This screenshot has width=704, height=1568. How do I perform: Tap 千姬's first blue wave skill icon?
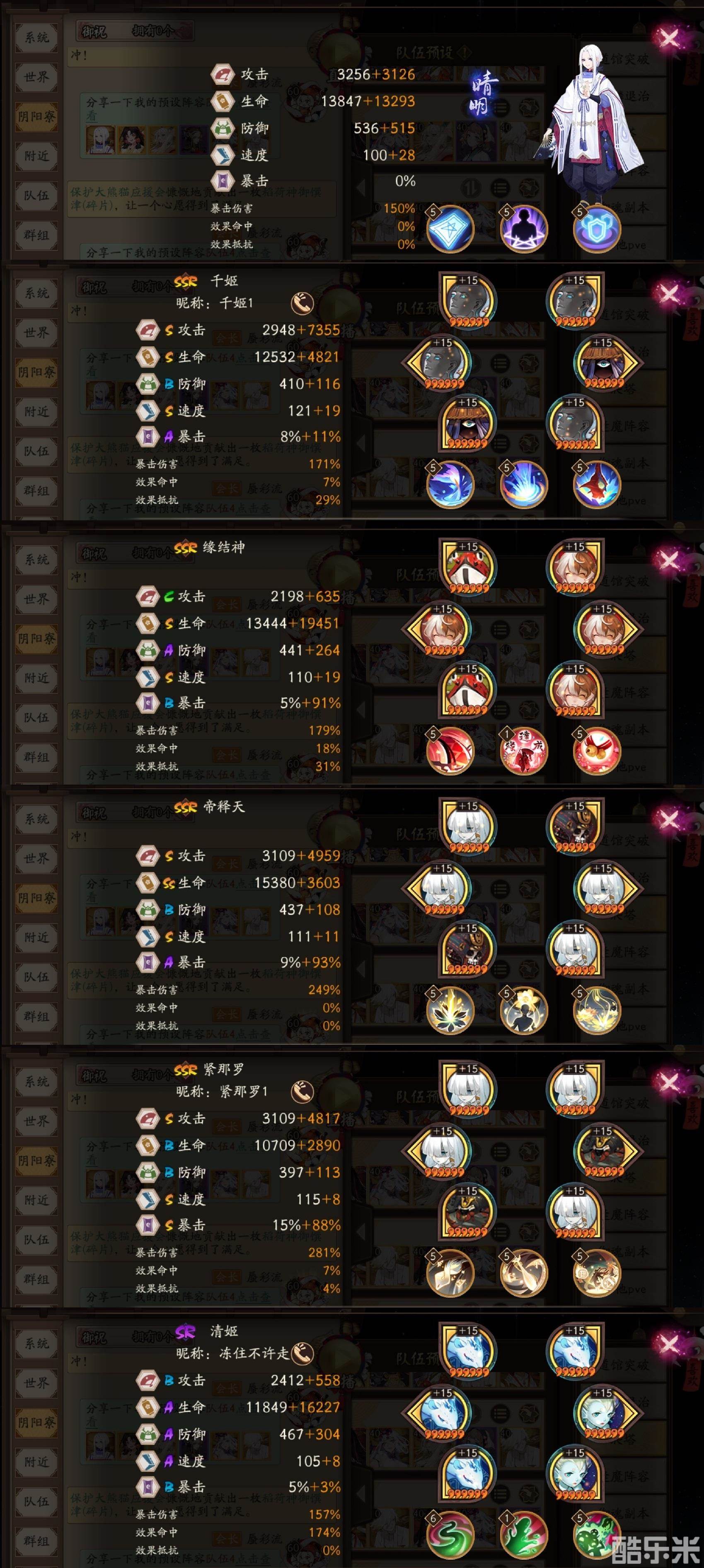pyautogui.click(x=450, y=485)
